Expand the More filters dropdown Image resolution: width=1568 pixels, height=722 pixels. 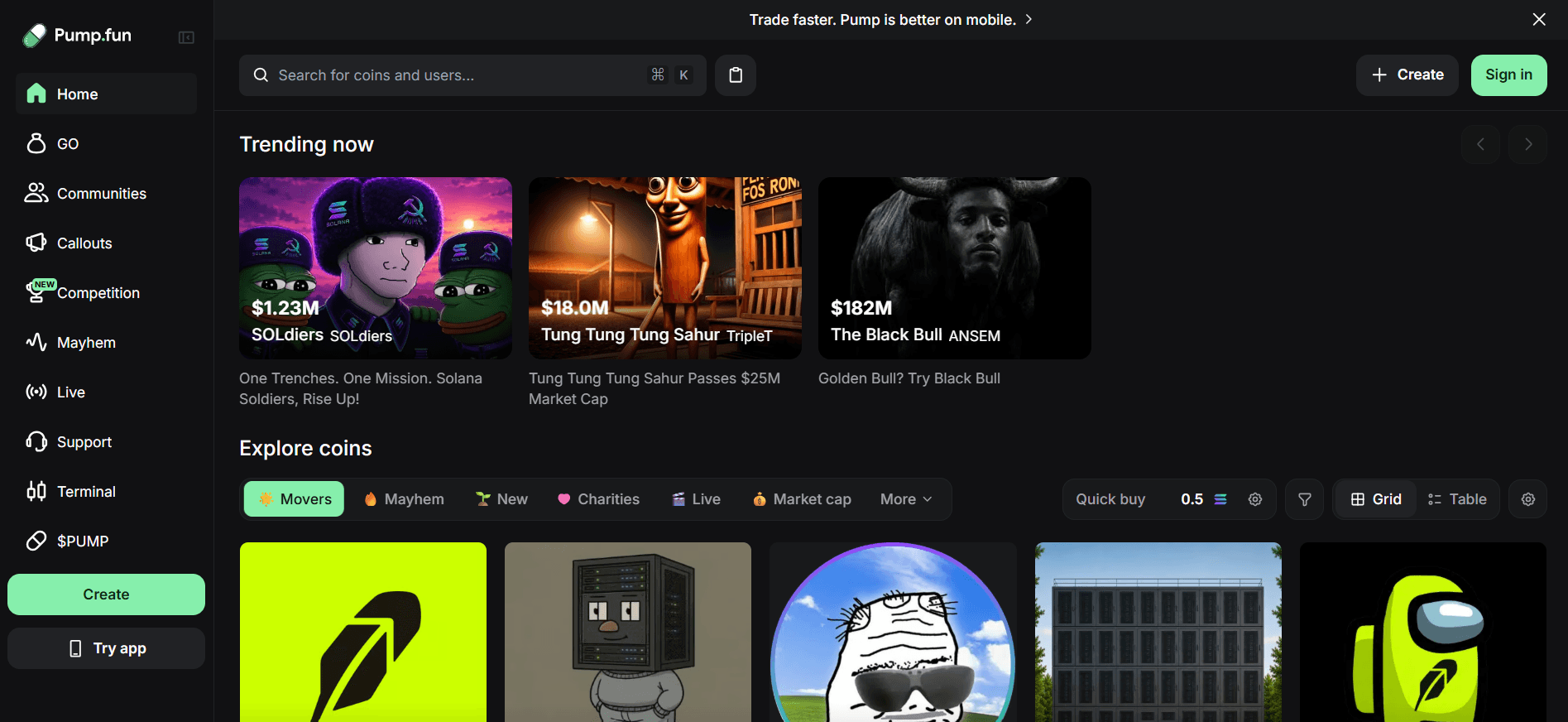tap(906, 499)
